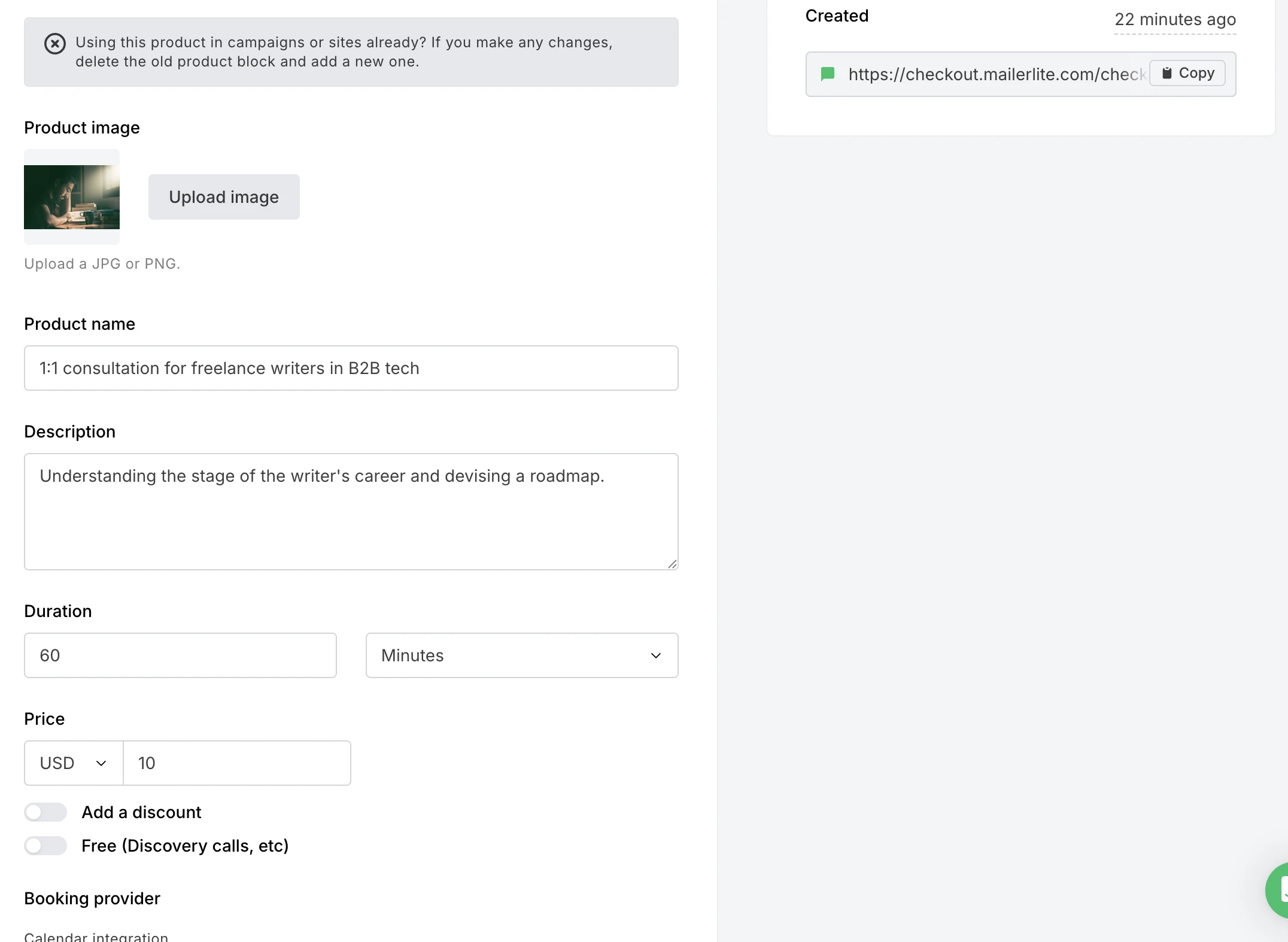
Task: Click the Upload image button
Action: point(224,197)
